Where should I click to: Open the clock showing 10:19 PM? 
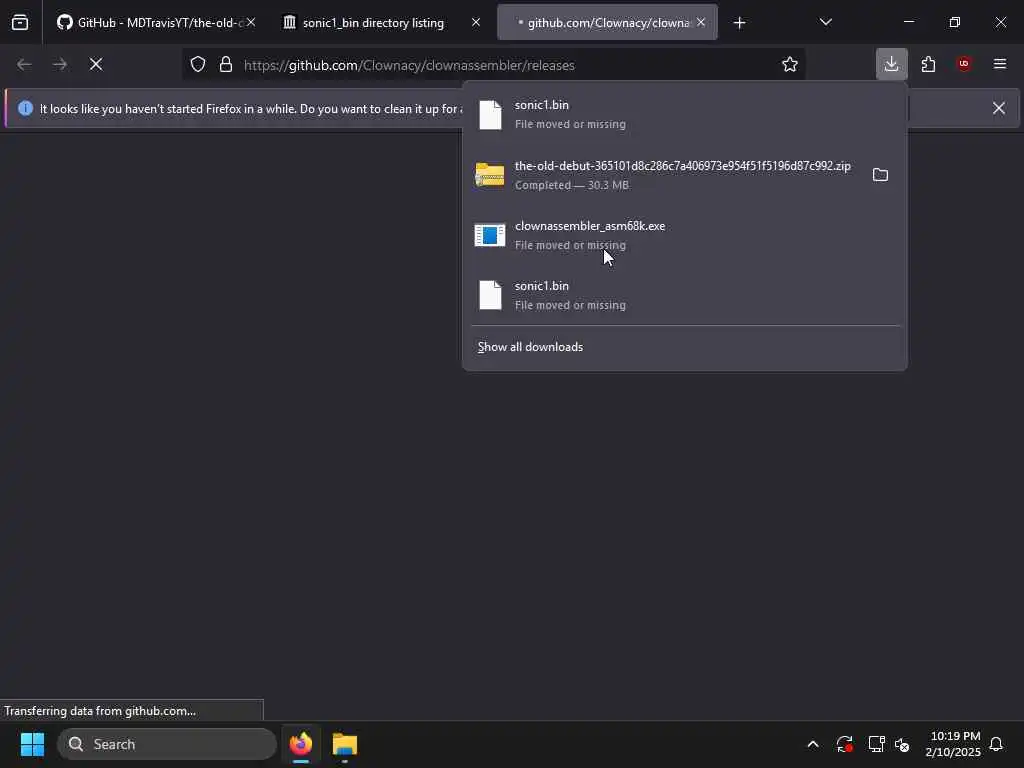point(953,744)
